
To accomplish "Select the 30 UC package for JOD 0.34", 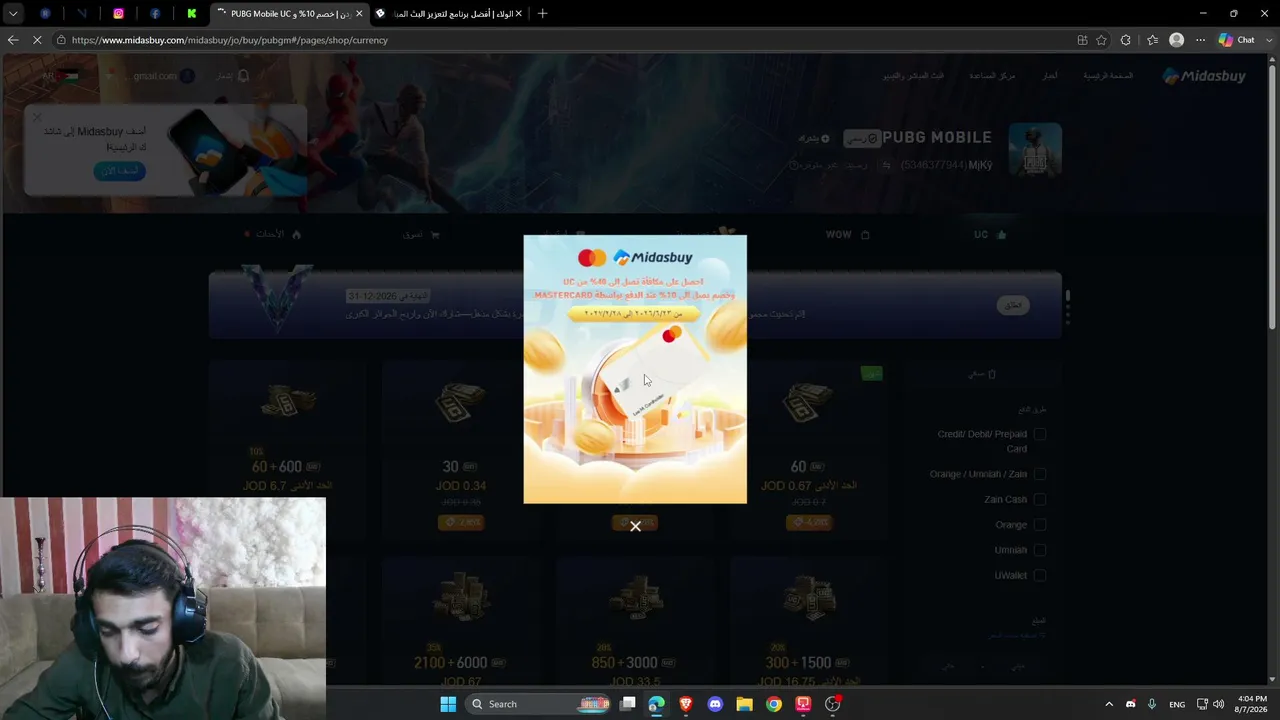I will 461,450.
